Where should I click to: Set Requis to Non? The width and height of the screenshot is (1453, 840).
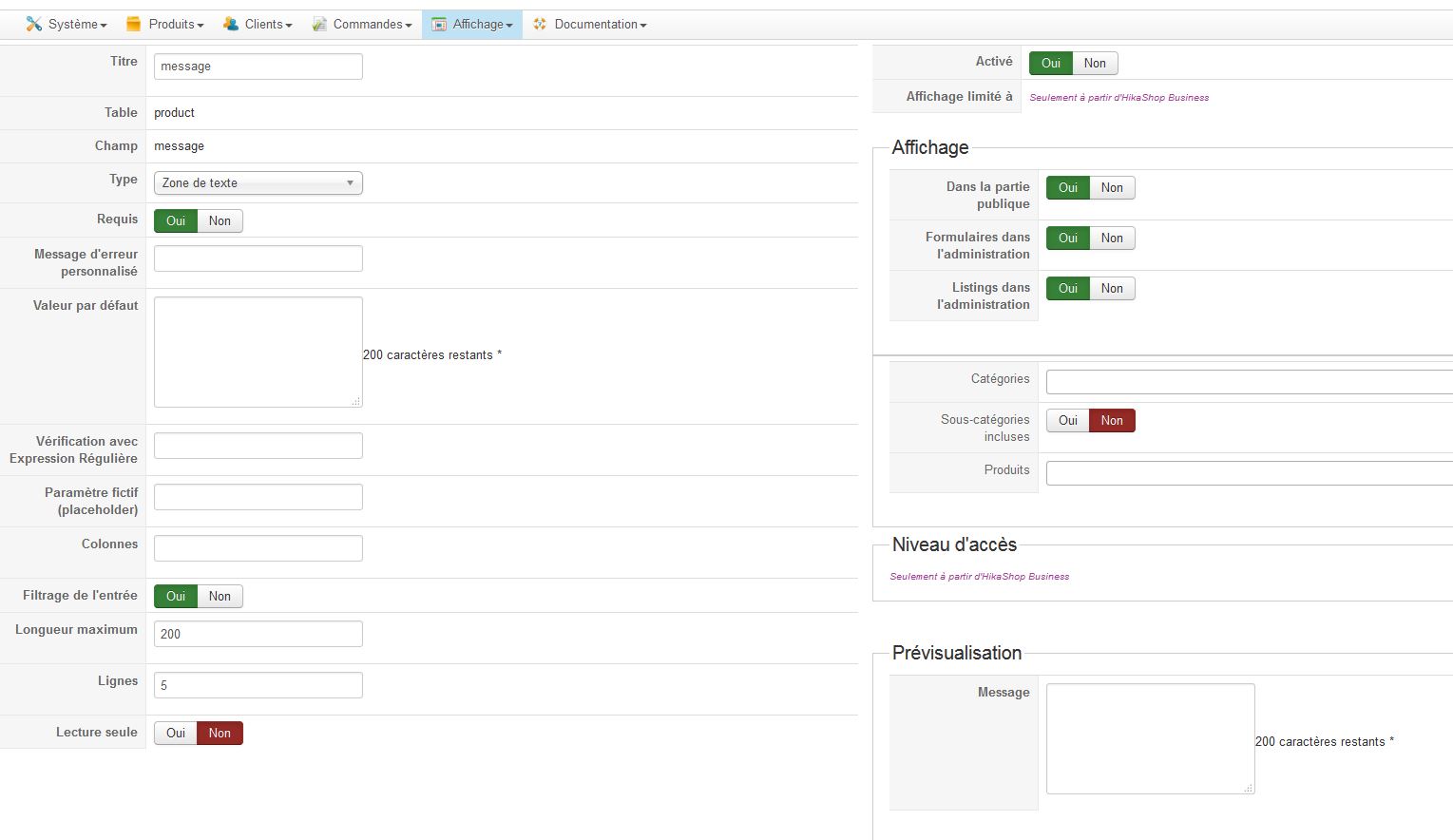(x=220, y=221)
